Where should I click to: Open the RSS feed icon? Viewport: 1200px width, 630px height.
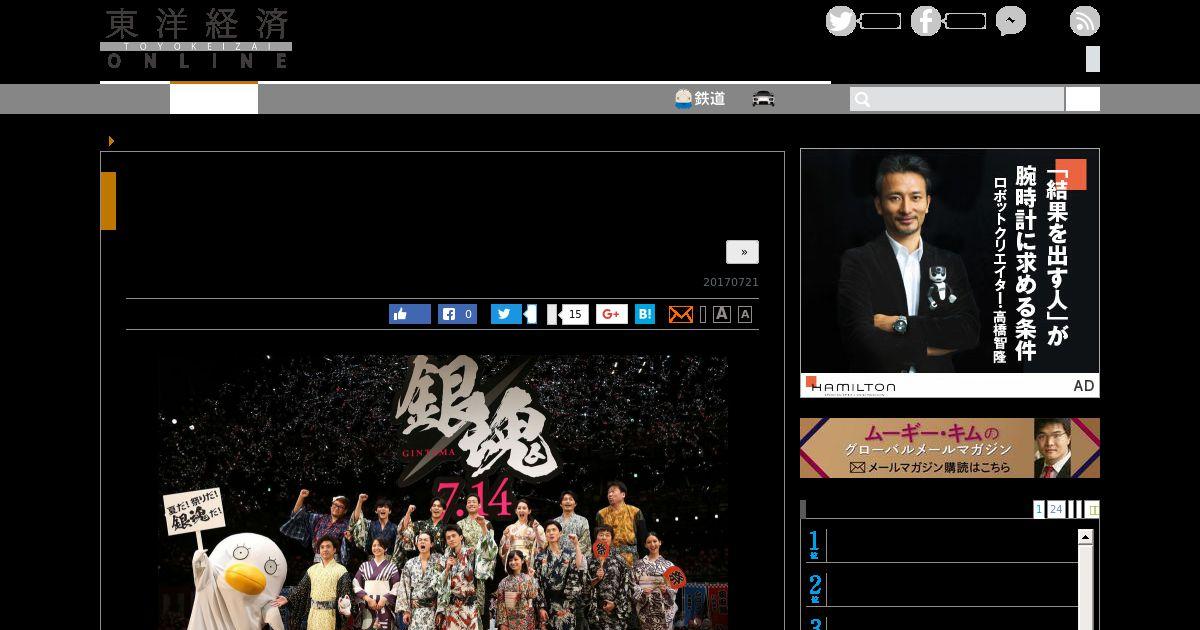pyautogui.click(x=1085, y=21)
